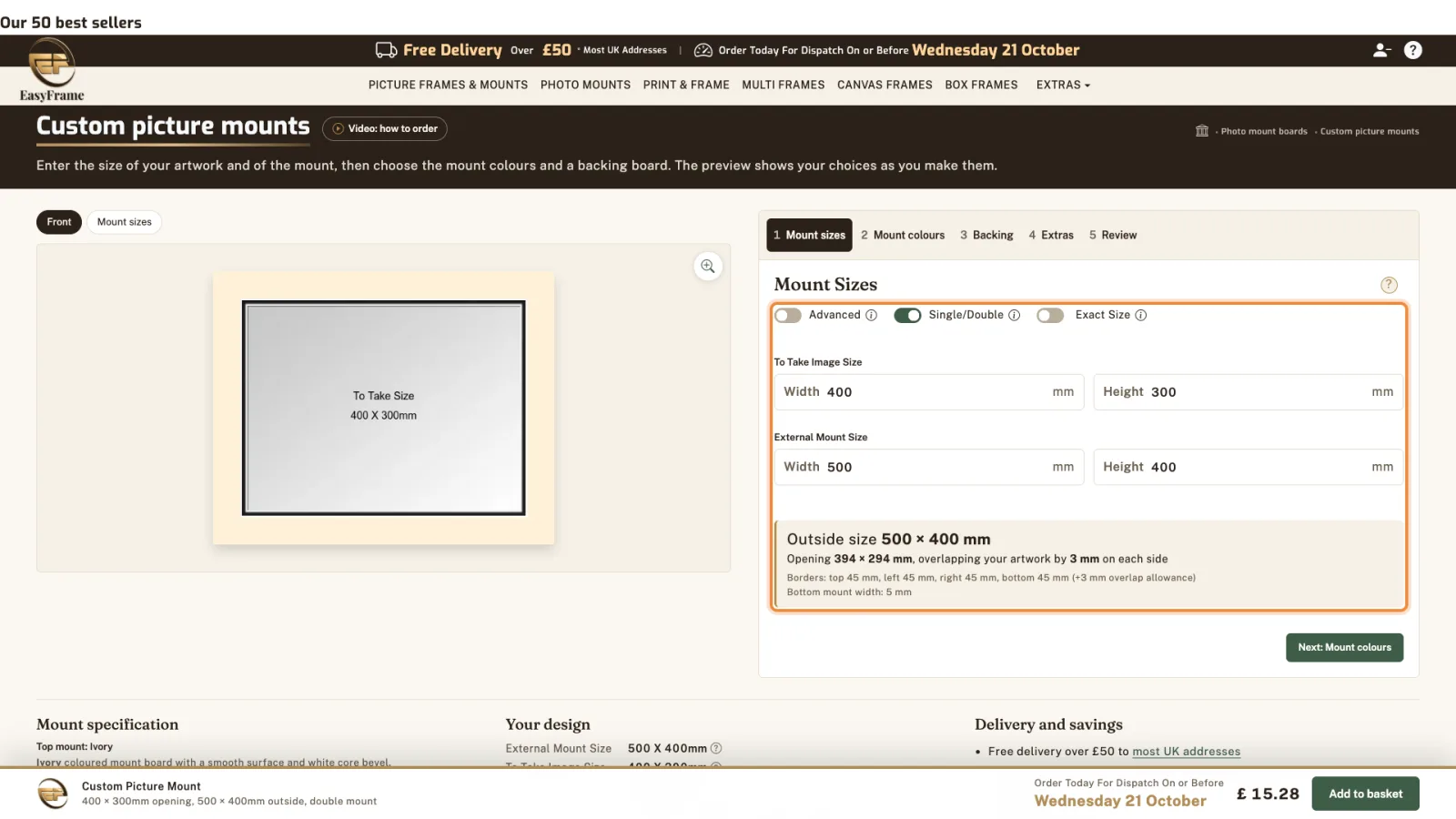The width and height of the screenshot is (1456, 819).
Task: Click the zoom magnifier icon on preview
Action: [708, 267]
